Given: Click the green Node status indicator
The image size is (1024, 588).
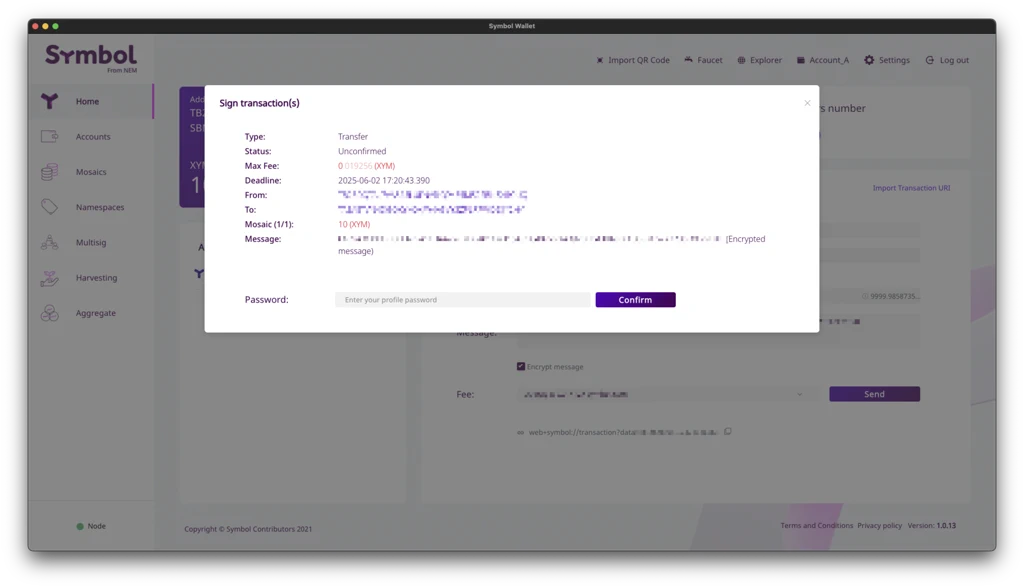Looking at the screenshot, I should tap(80, 526).
